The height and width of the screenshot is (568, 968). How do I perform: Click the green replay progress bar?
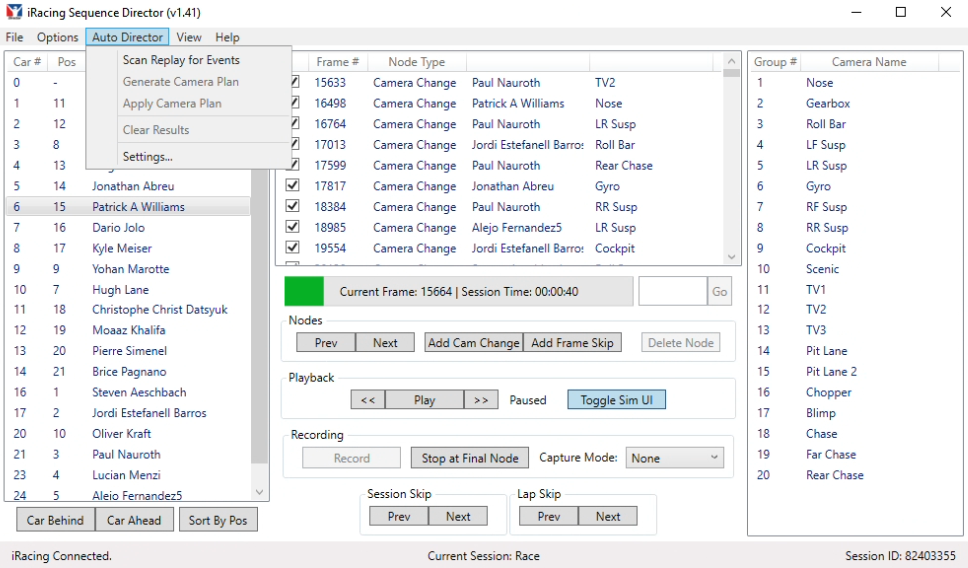coord(304,292)
